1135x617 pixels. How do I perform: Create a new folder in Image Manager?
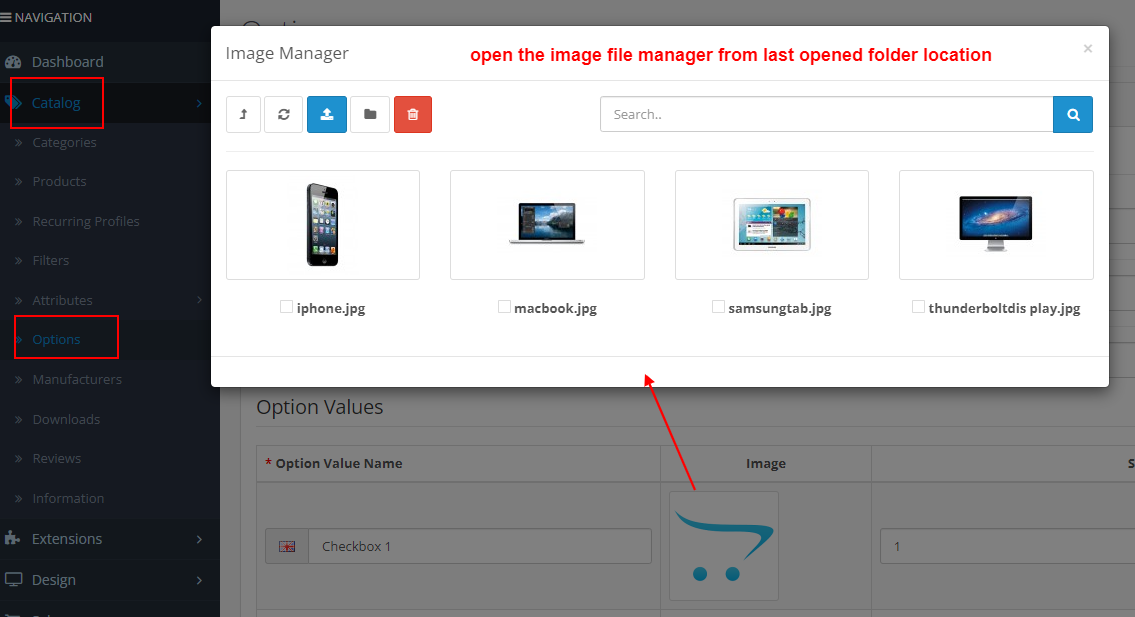(x=369, y=114)
